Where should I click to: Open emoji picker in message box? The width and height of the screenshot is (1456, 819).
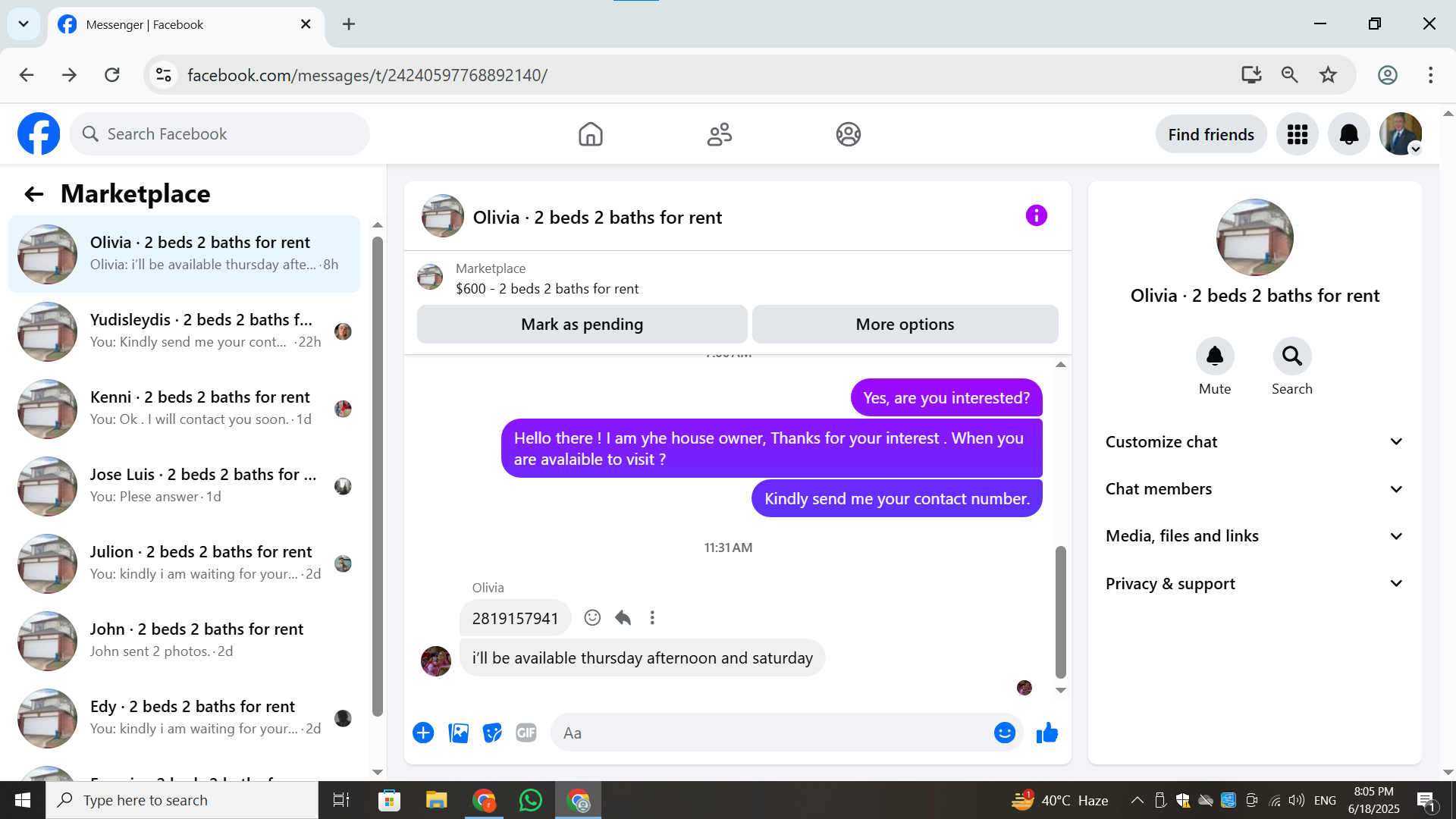(1005, 733)
